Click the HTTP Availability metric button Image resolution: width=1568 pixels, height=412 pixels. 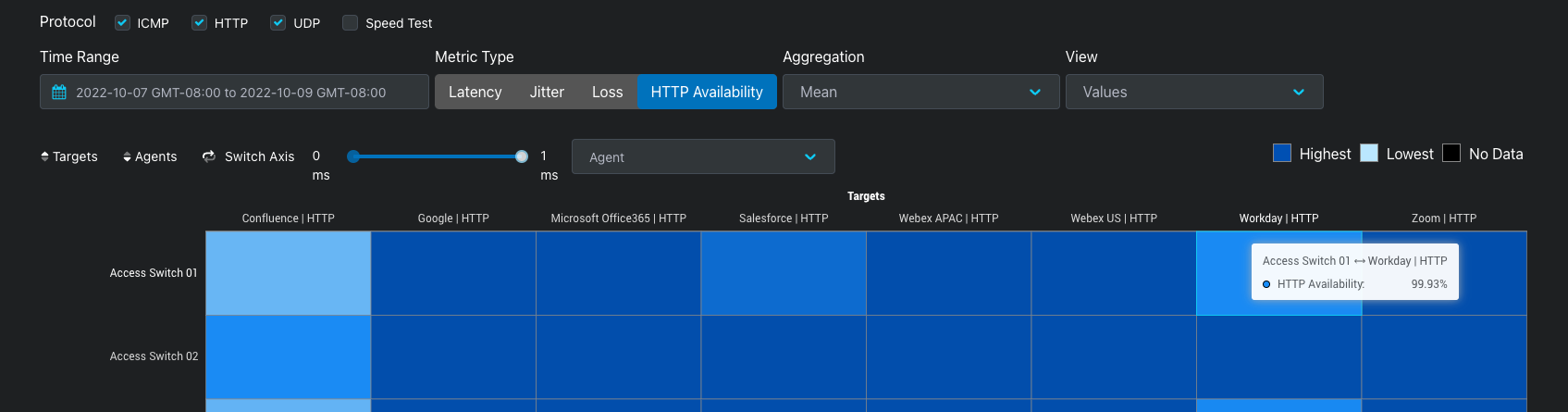(x=707, y=92)
